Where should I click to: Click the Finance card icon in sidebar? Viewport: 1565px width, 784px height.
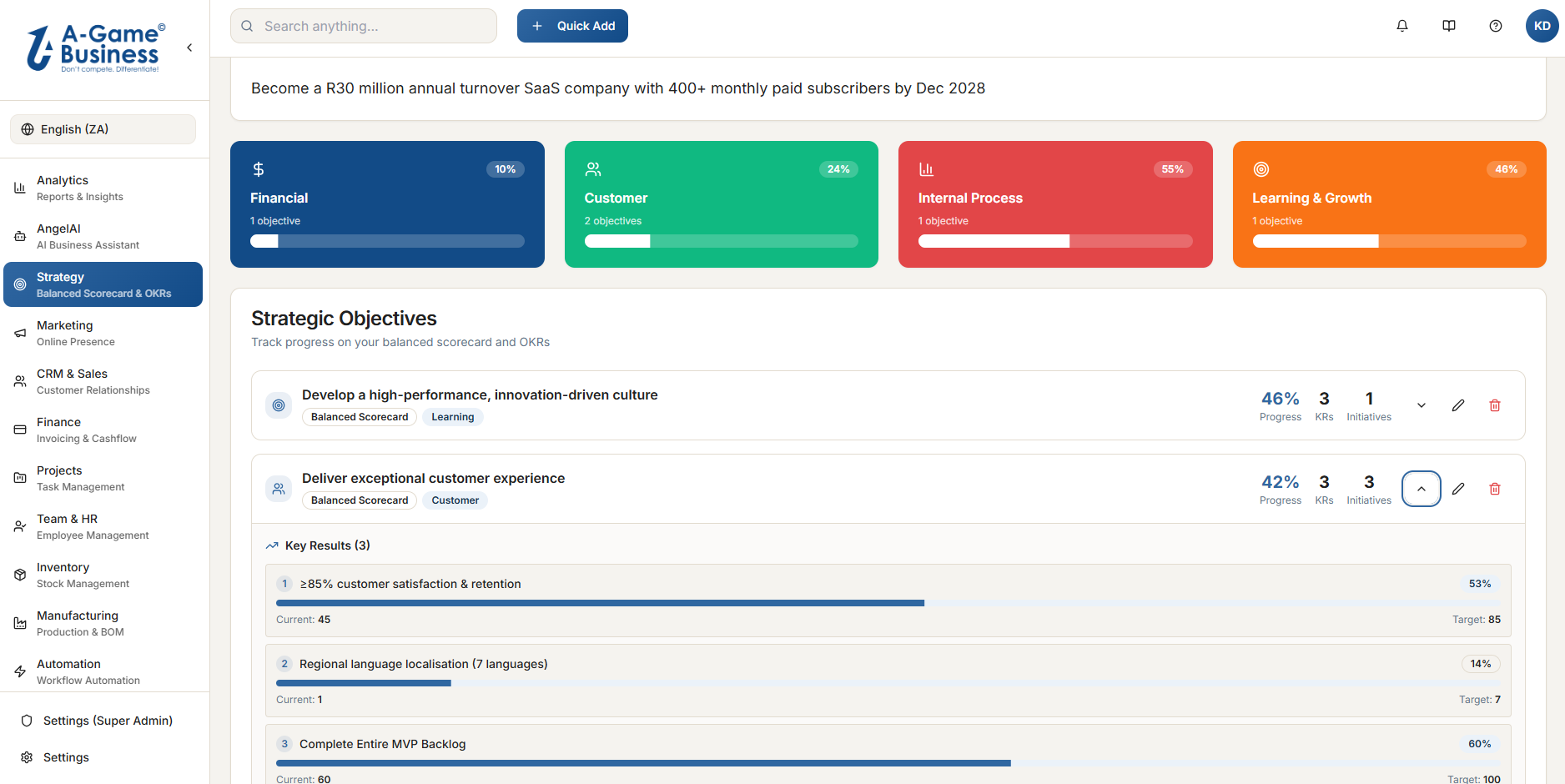tap(20, 430)
